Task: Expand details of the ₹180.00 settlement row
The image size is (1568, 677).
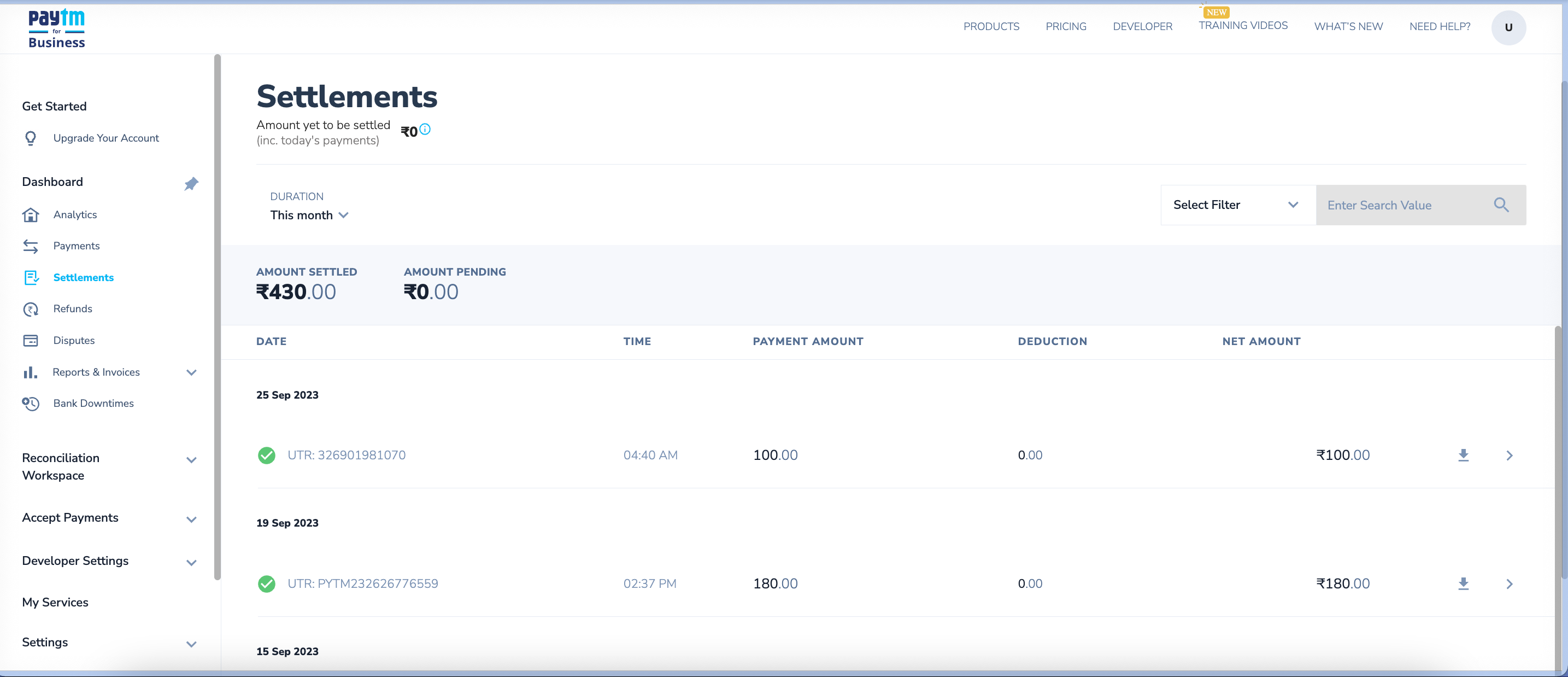Action: pyautogui.click(x=1509, y=584)
